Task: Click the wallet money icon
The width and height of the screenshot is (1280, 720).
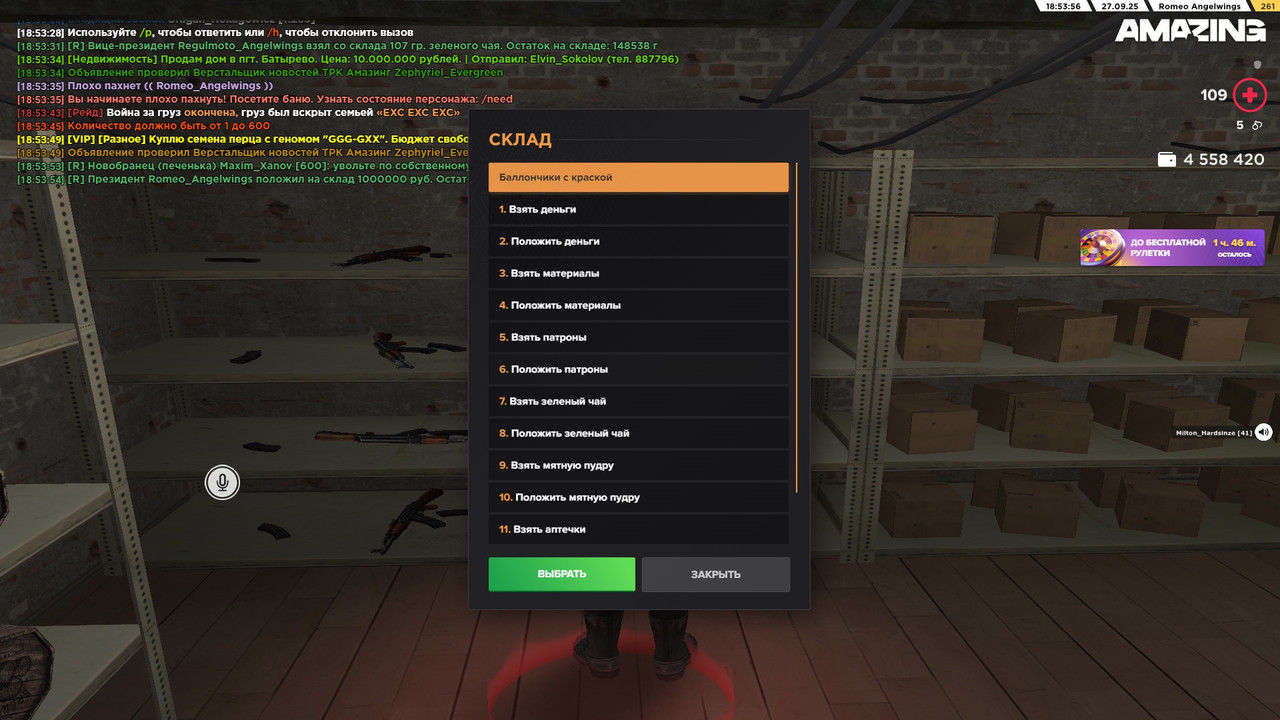Action: (x=1166, y=159)
